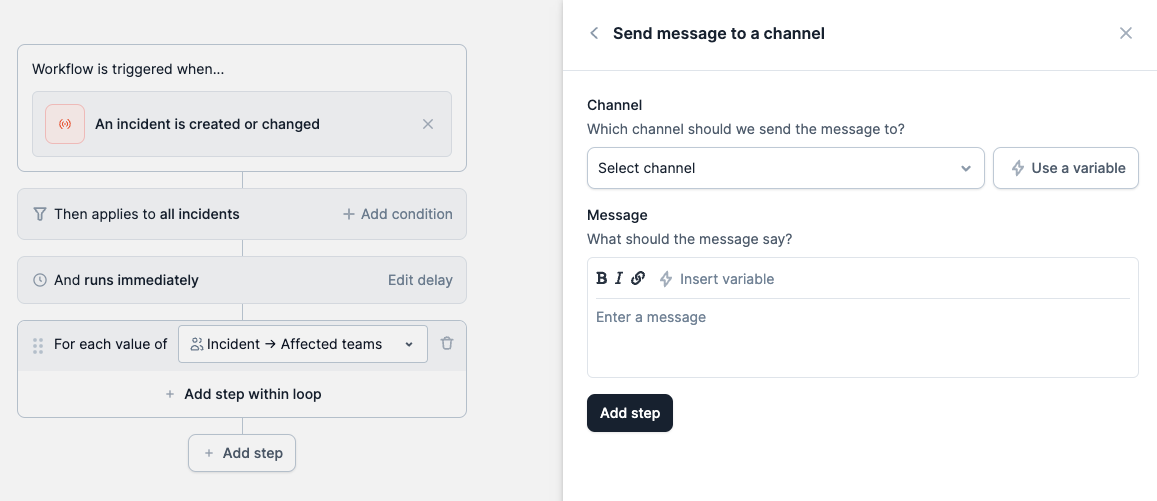
Task: Click the clock icon beside runs immediately
Action: (x=40, y=280)
